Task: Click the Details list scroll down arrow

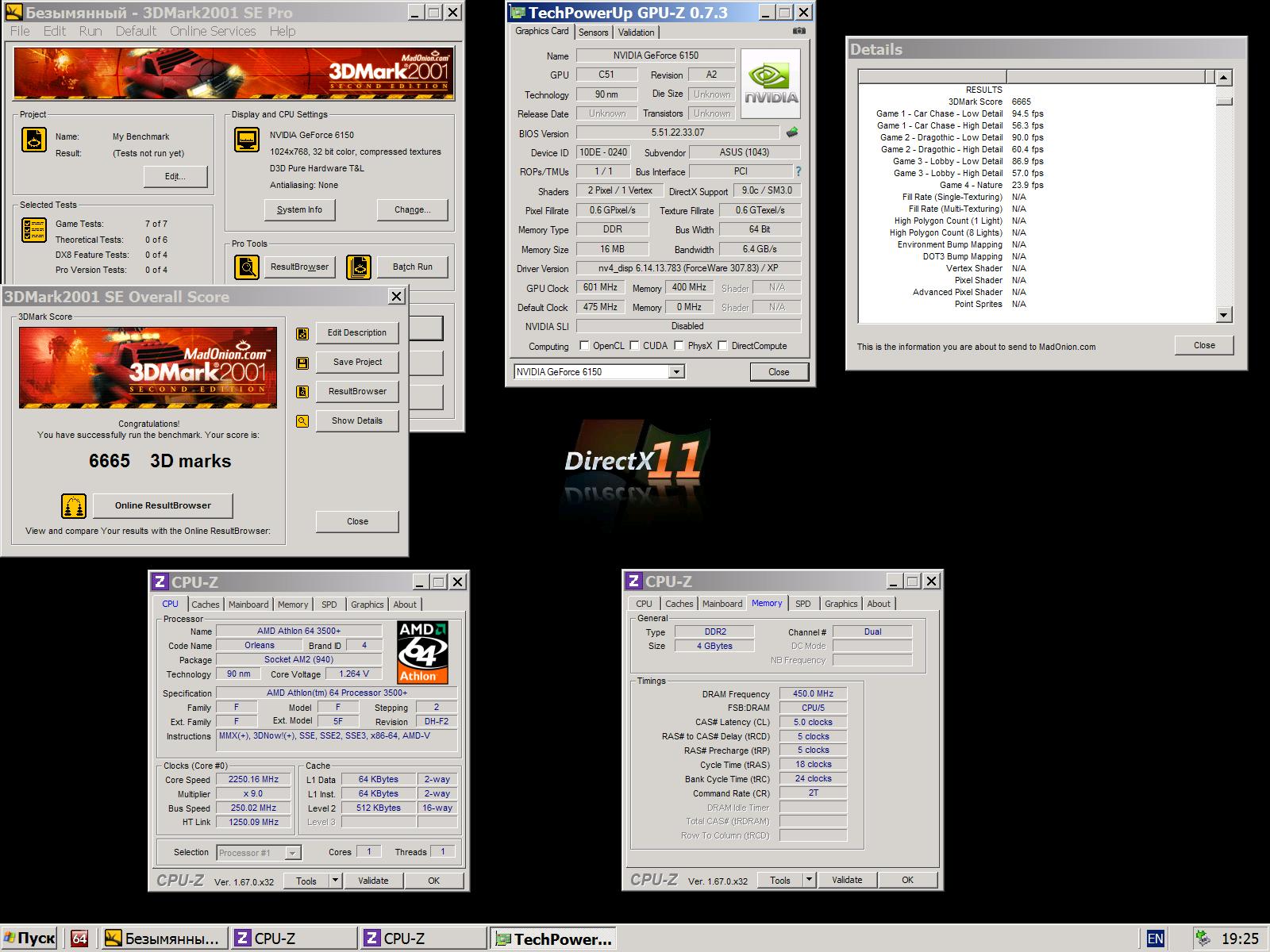Action: coord(1223,315)
